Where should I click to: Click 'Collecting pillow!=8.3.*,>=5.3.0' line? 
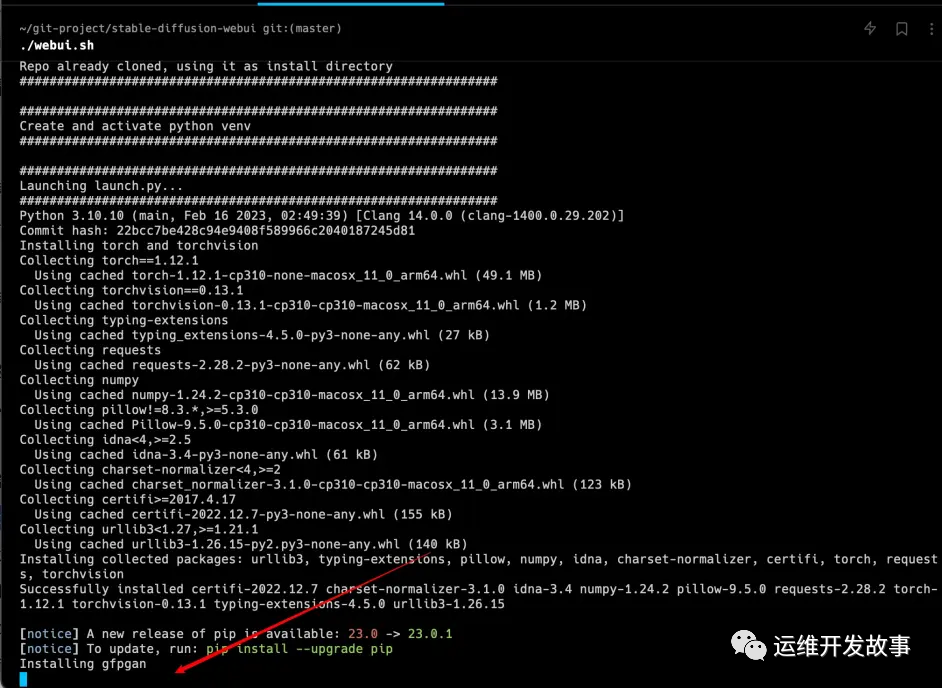pyautogui.click(x=139, y=410)
